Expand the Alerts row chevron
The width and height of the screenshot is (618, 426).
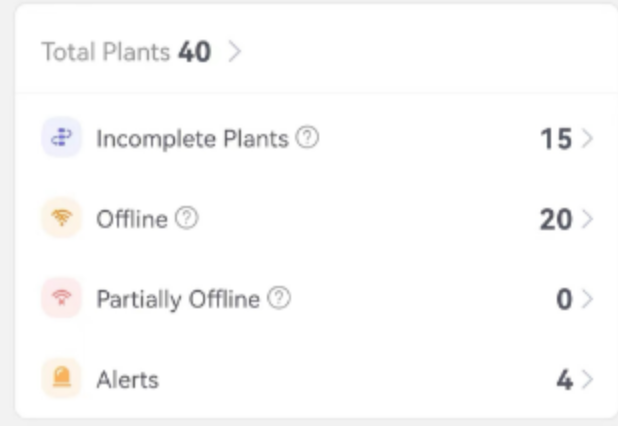pyautogui.click(x=587, y=380)
